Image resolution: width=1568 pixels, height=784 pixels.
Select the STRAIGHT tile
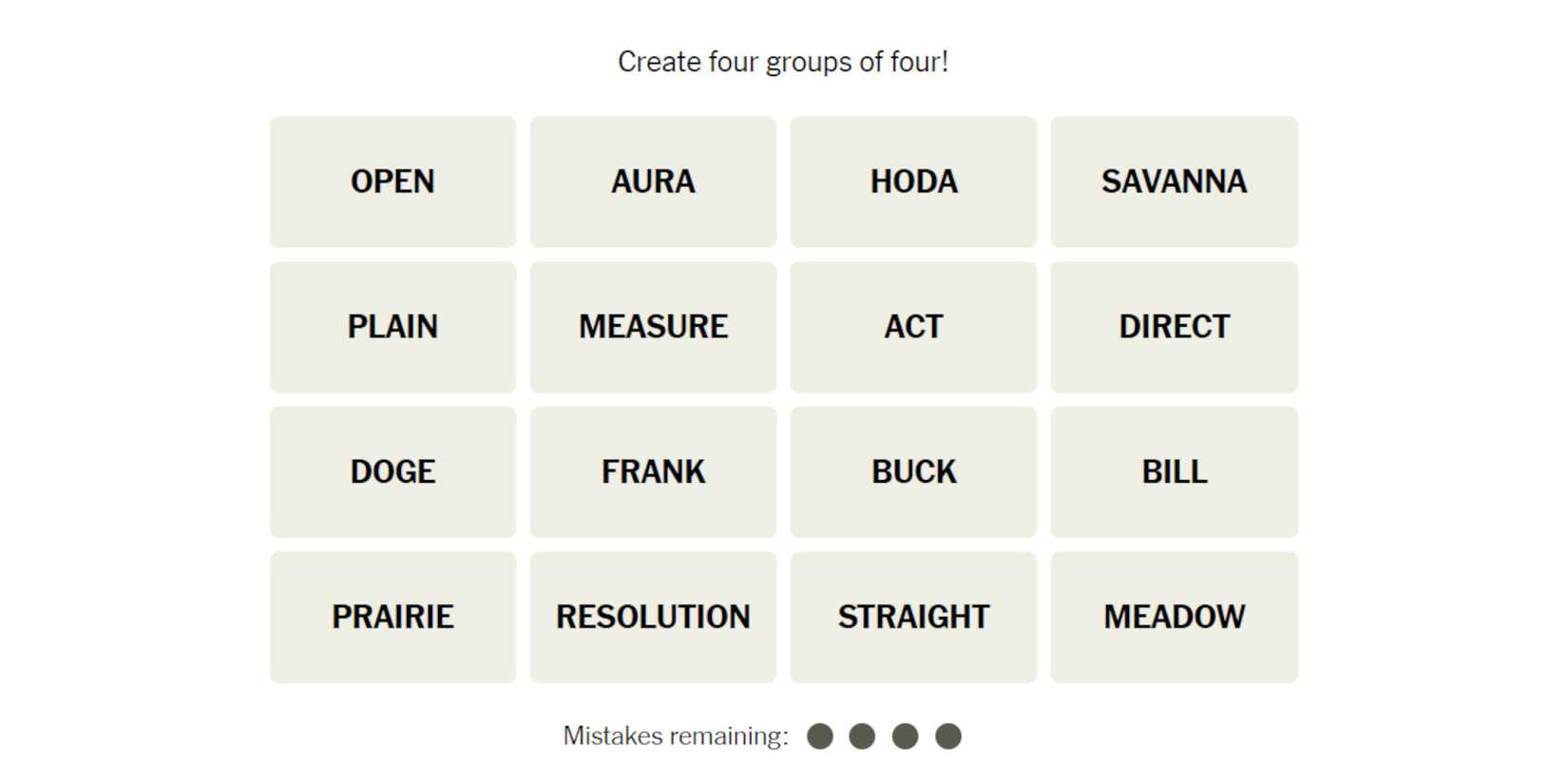[913, 618]
